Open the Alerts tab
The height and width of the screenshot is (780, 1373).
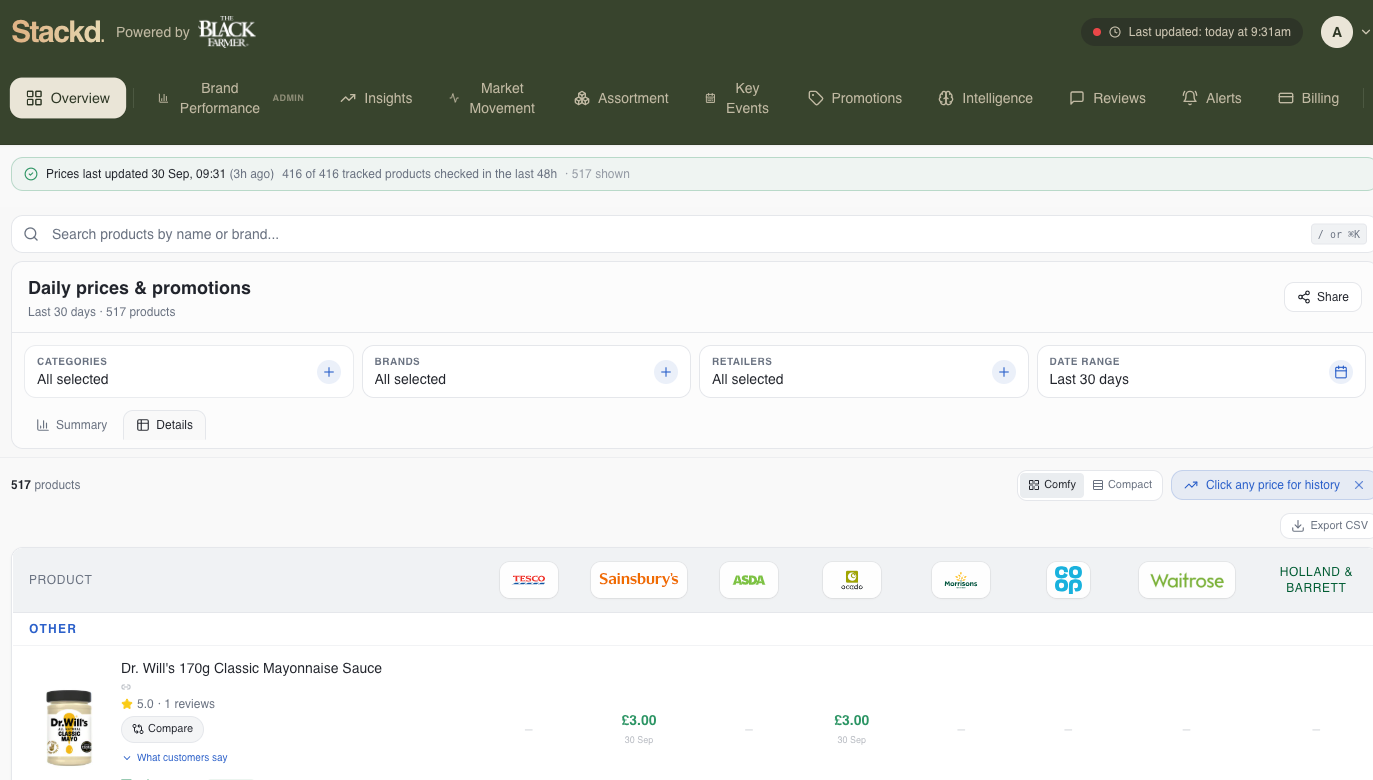point(1211,98)
